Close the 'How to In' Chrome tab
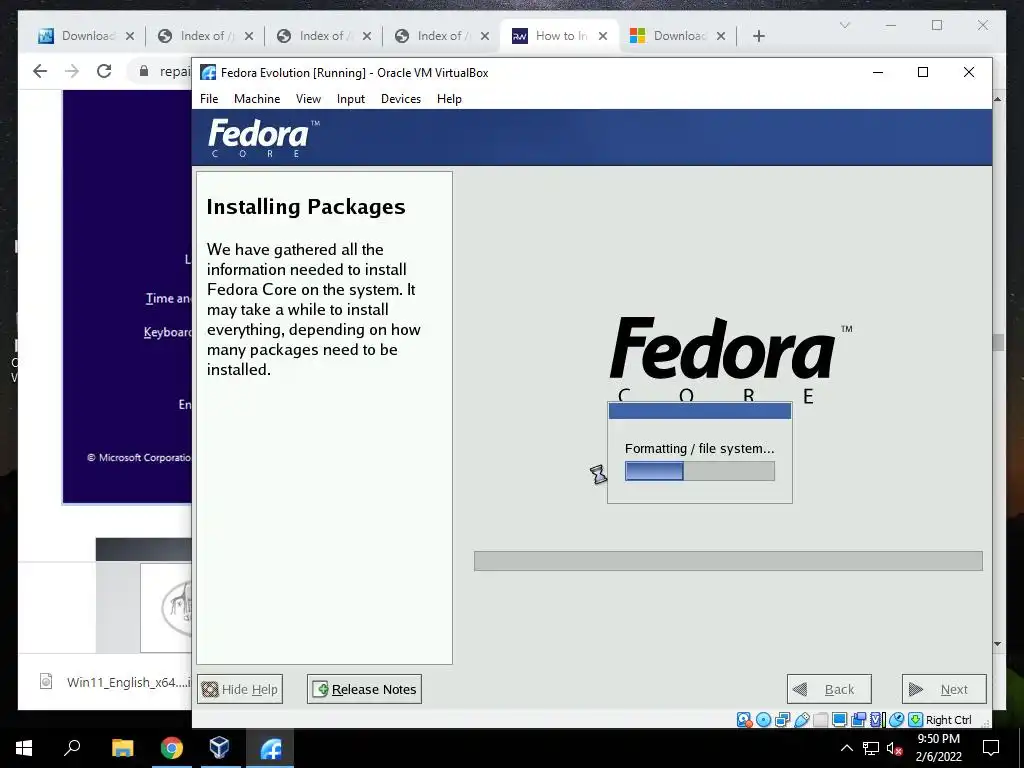This screenshot has width=1024, height=768. tap(603, 36)
